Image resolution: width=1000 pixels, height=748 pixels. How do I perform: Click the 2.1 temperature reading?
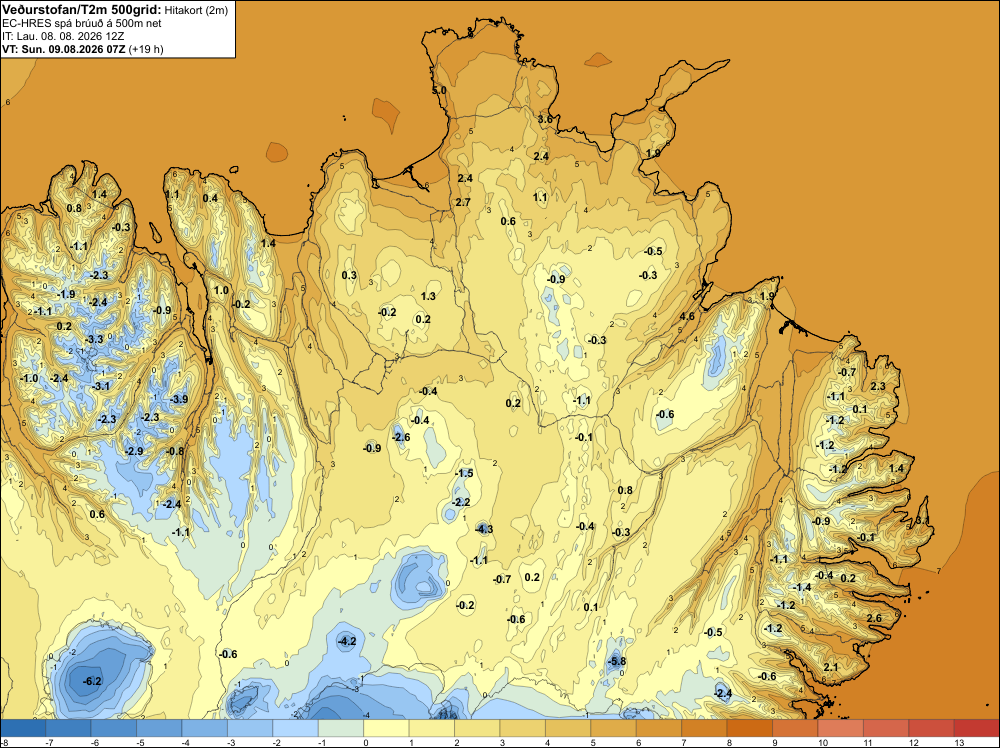[830, 667]
